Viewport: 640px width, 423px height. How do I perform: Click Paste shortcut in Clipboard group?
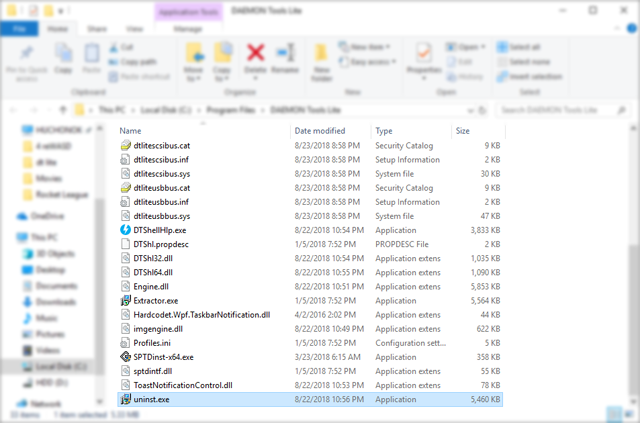[139, 76]
